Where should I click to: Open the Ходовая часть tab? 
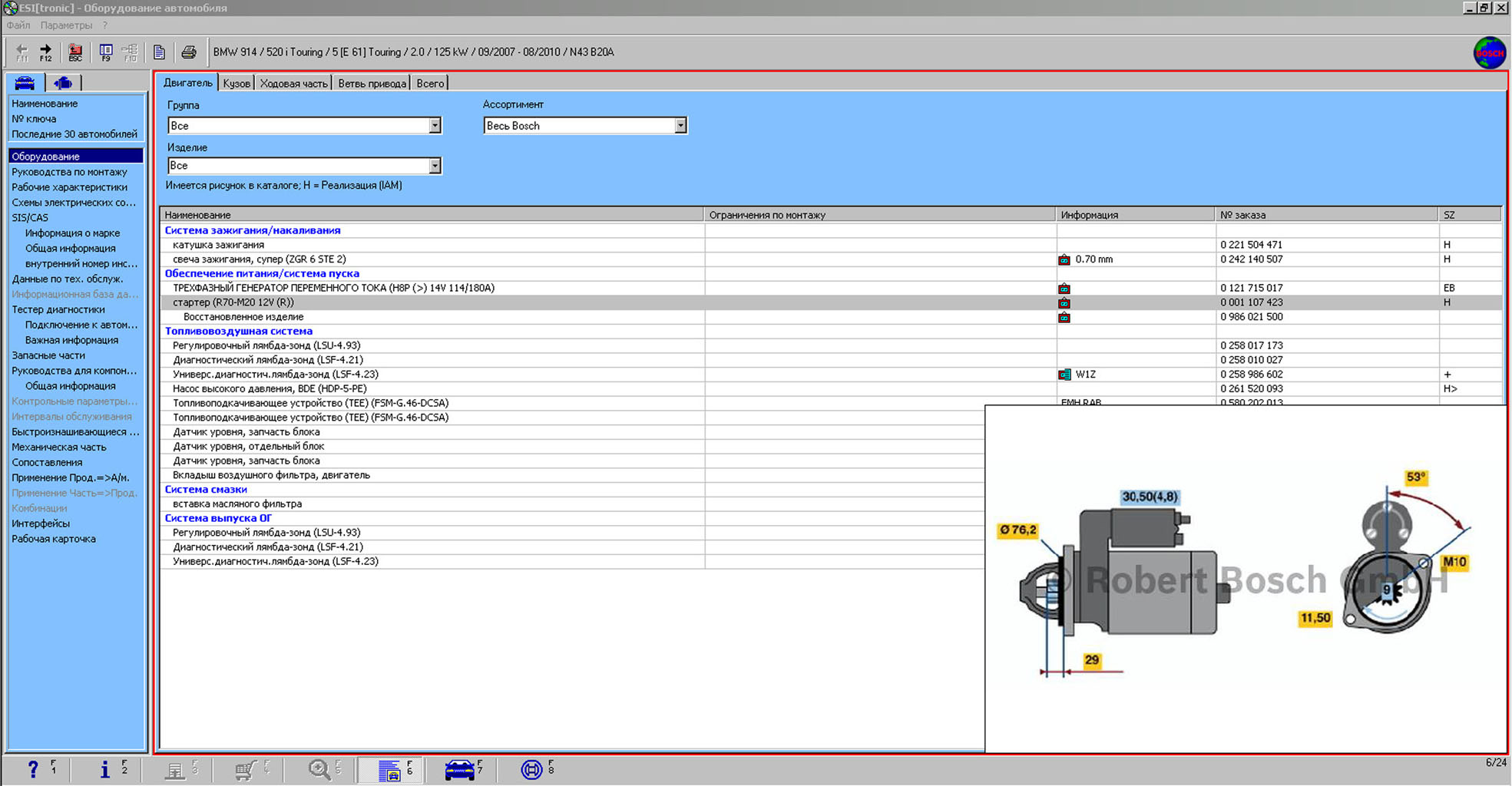(293, 84)
